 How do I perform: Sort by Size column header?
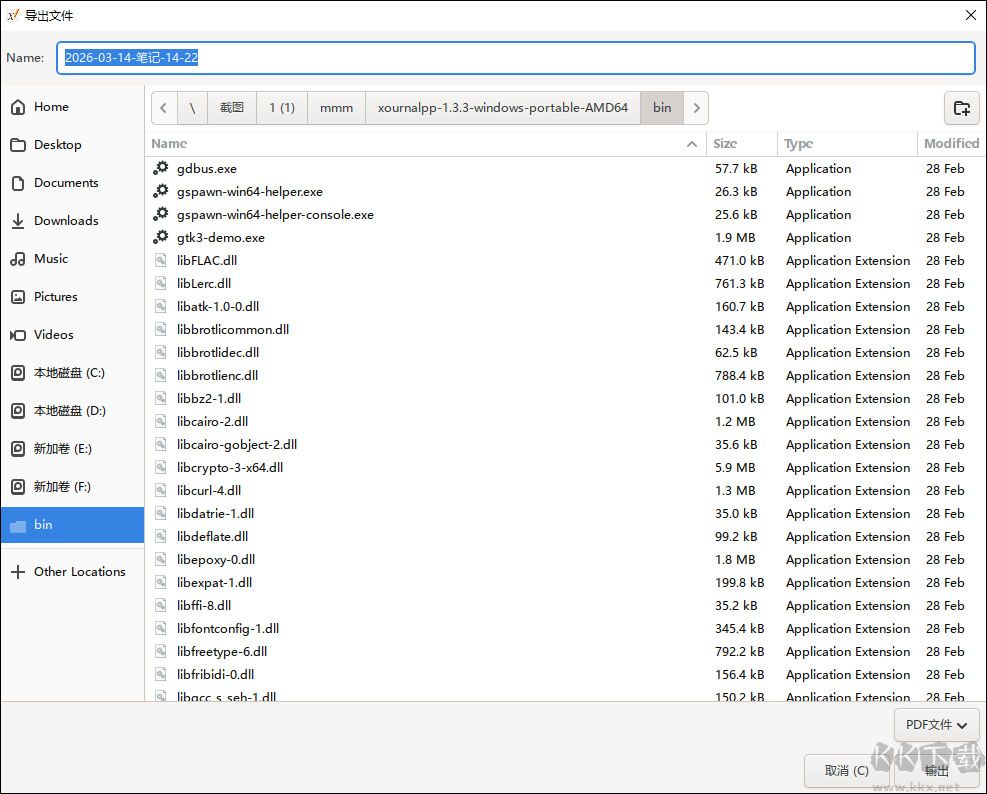pyautogui.click(x=742, y=144)
